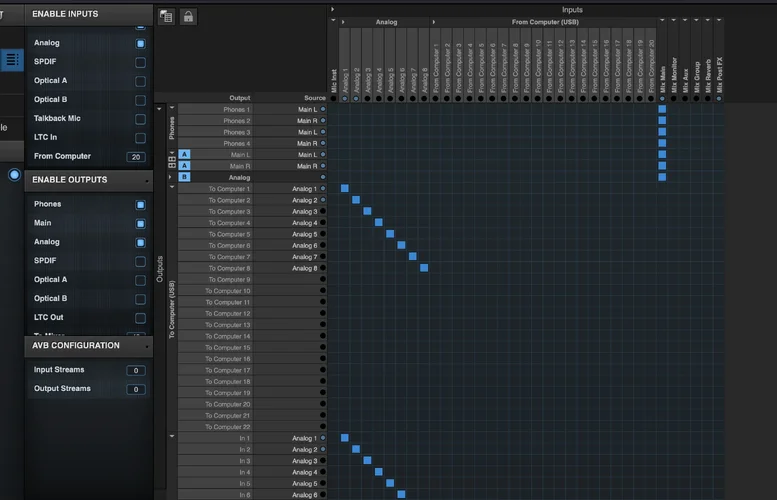The width and height of the screenshot is (777, 500).
Task: Expand the Mix Reverb column arrow
Action: 708,20
